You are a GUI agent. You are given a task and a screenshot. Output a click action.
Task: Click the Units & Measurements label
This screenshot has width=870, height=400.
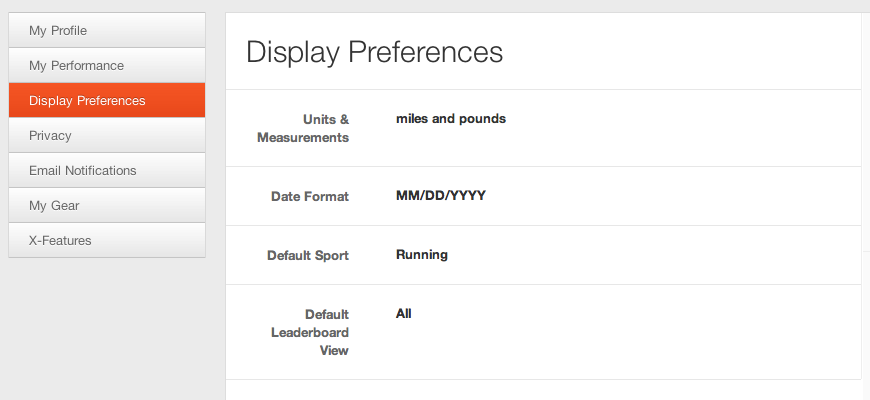click(303, 128)
